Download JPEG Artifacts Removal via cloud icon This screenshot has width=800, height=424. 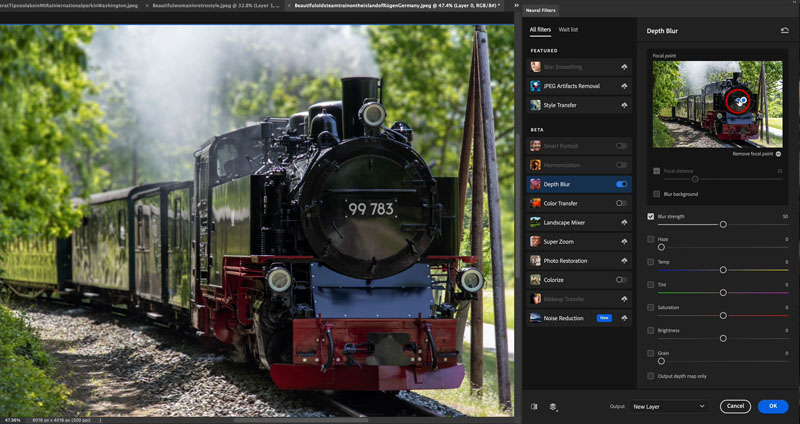(624, 86)
